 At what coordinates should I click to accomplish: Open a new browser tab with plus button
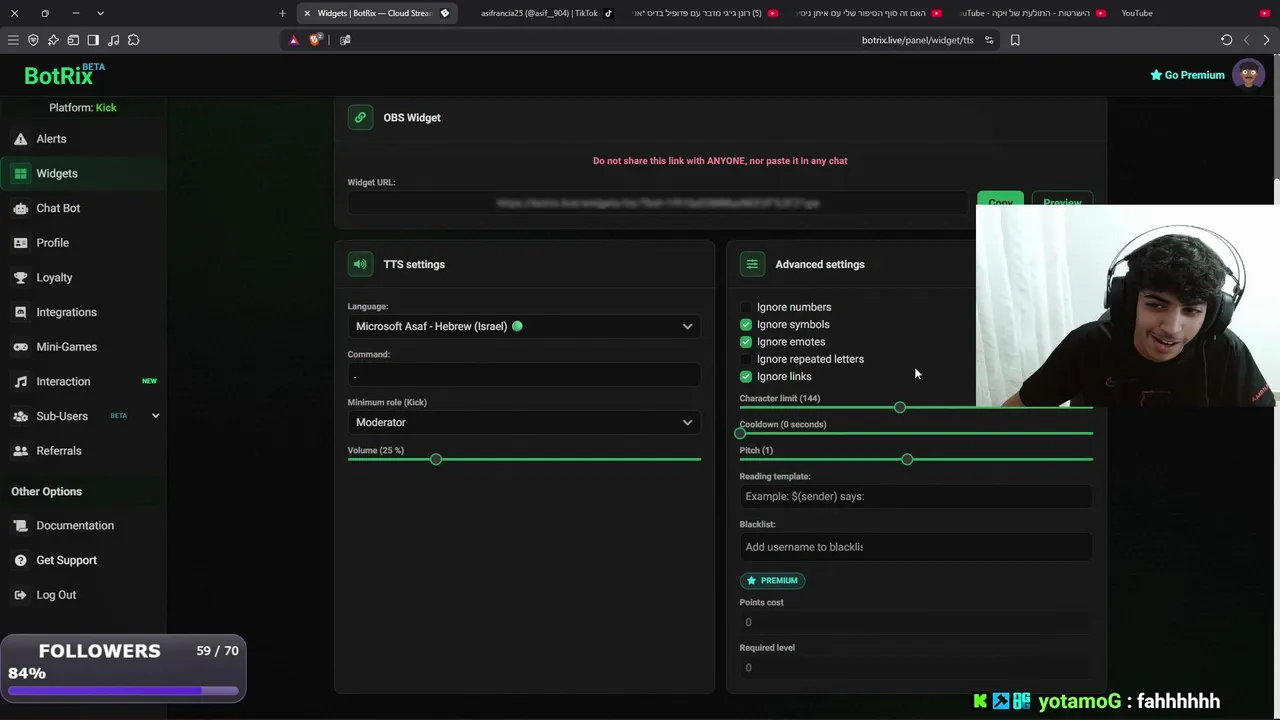[282, 13]
